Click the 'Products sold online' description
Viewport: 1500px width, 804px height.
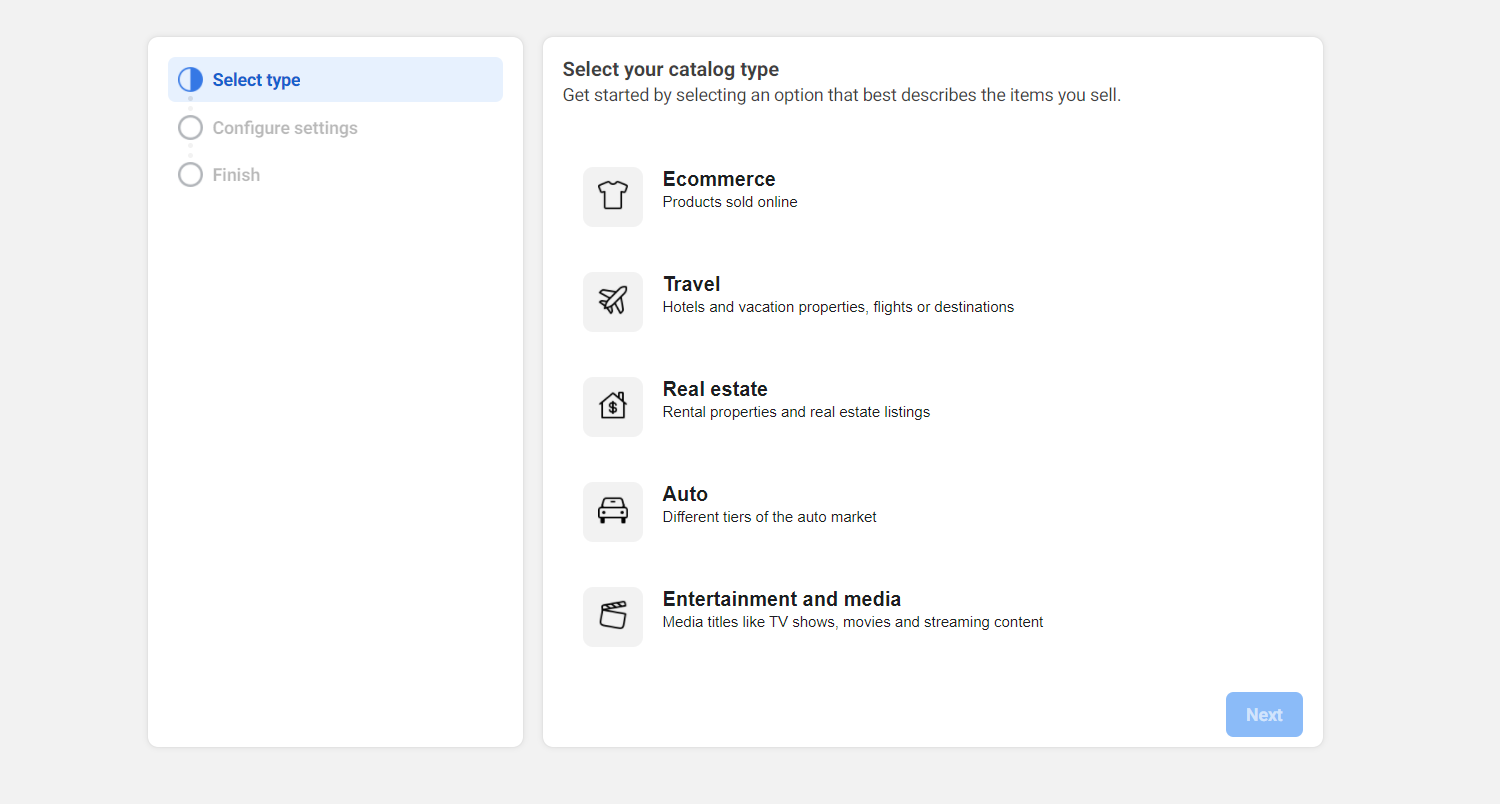[730, 202]
